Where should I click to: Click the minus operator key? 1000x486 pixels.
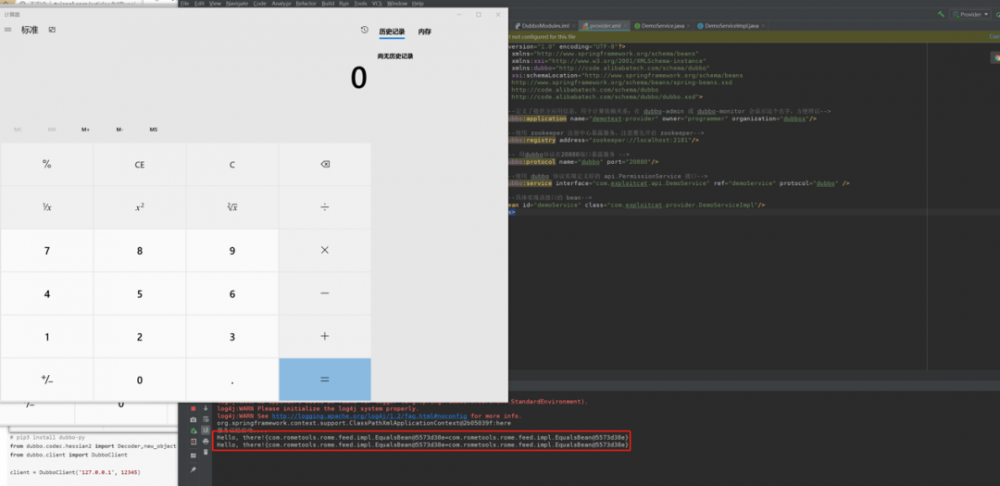325,293
